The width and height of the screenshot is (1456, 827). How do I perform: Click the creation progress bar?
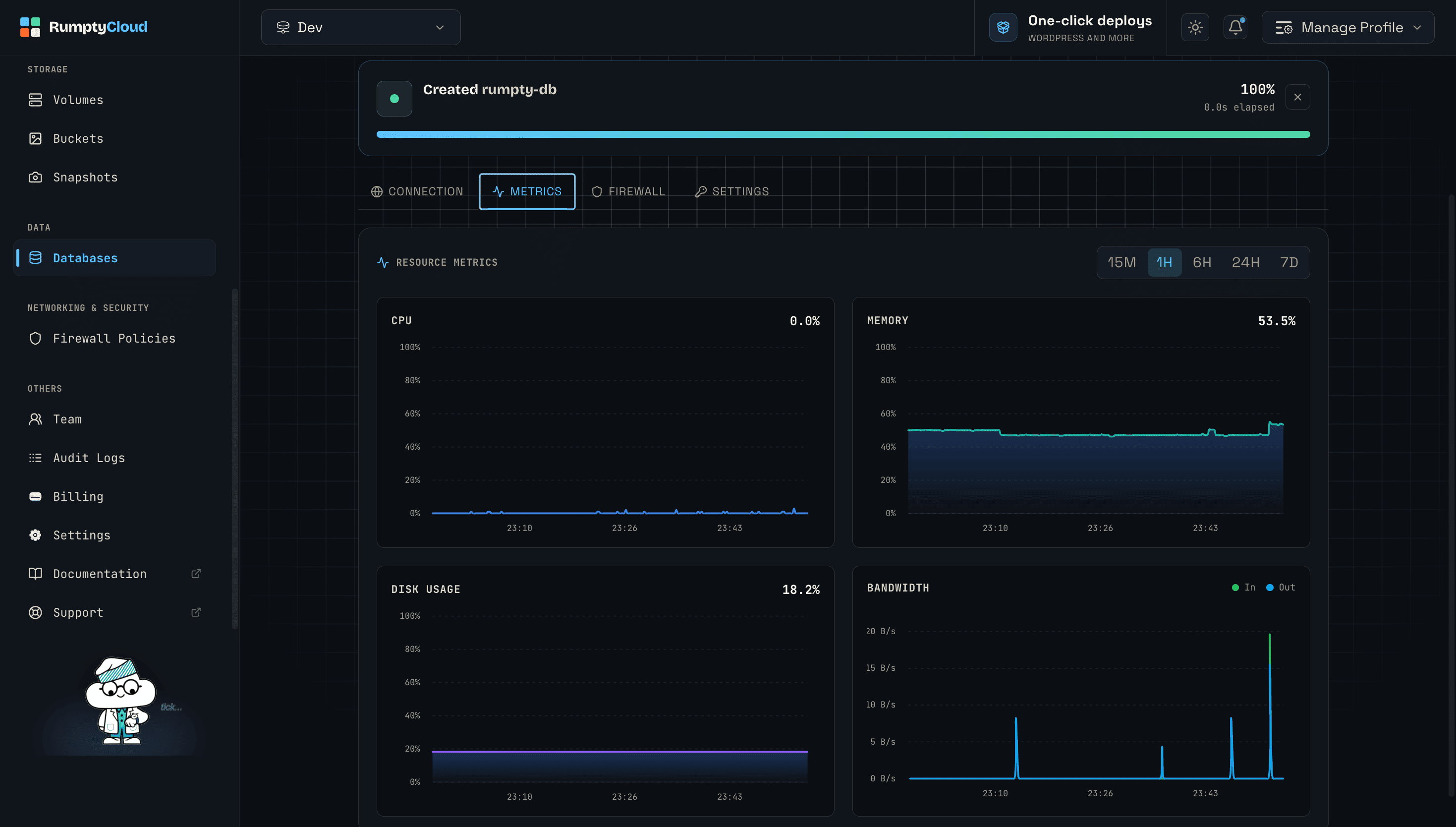pos(843,135)
